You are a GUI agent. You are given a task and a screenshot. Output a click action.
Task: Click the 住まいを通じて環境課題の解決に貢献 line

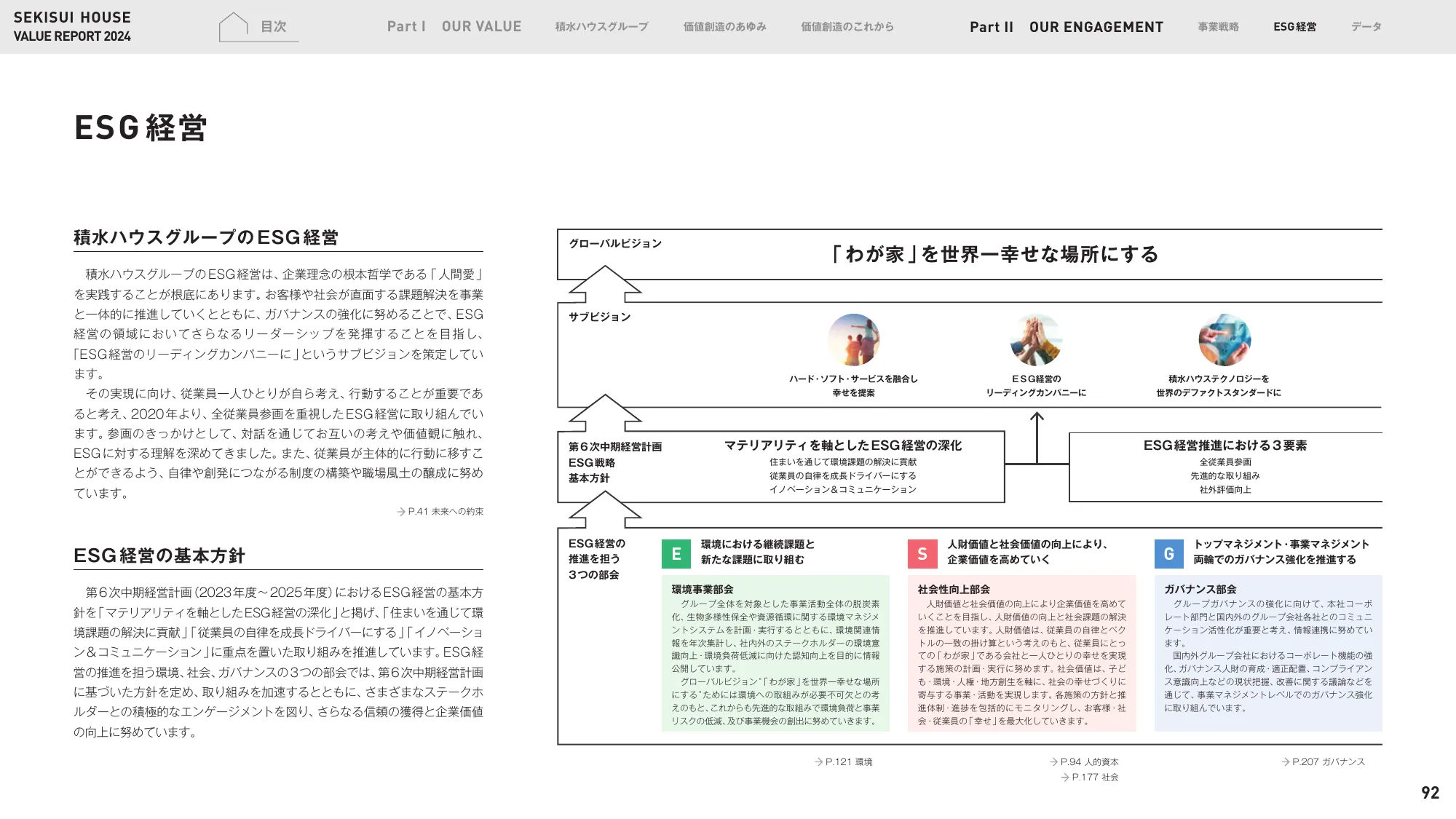click(x=843, y=462)
